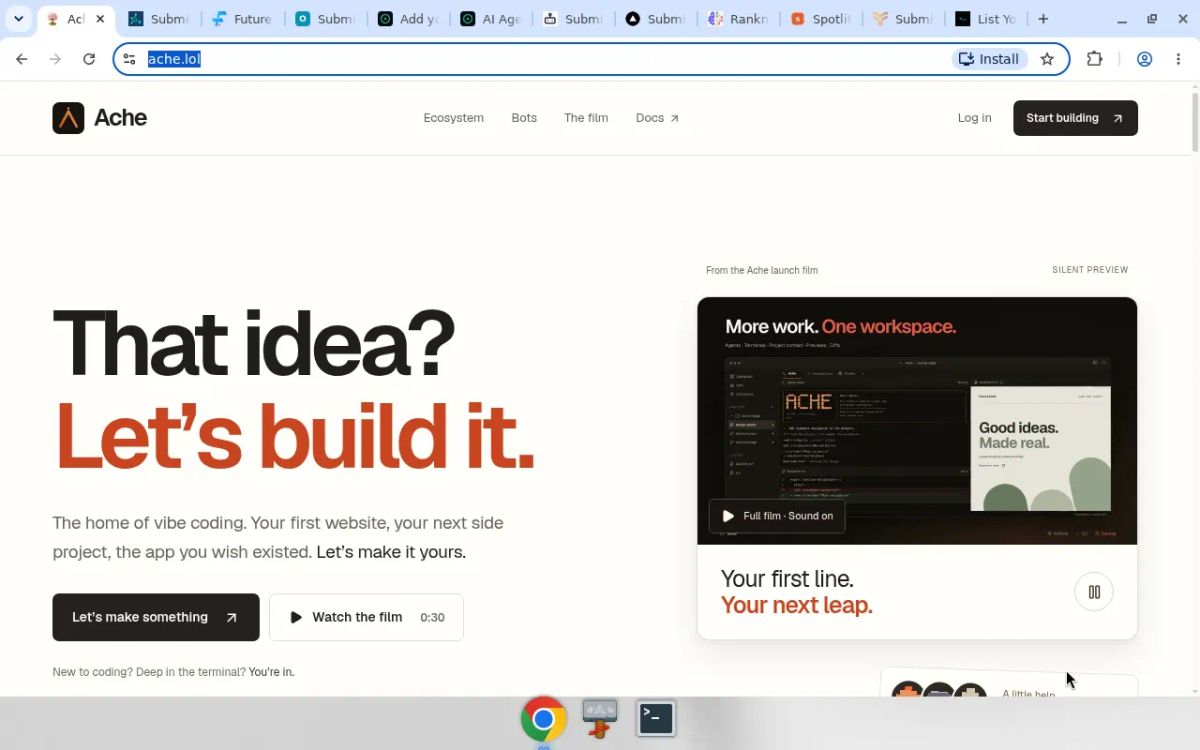Open Docs external link
Screen dimensions: 1200x750
(x=657, y=118)
